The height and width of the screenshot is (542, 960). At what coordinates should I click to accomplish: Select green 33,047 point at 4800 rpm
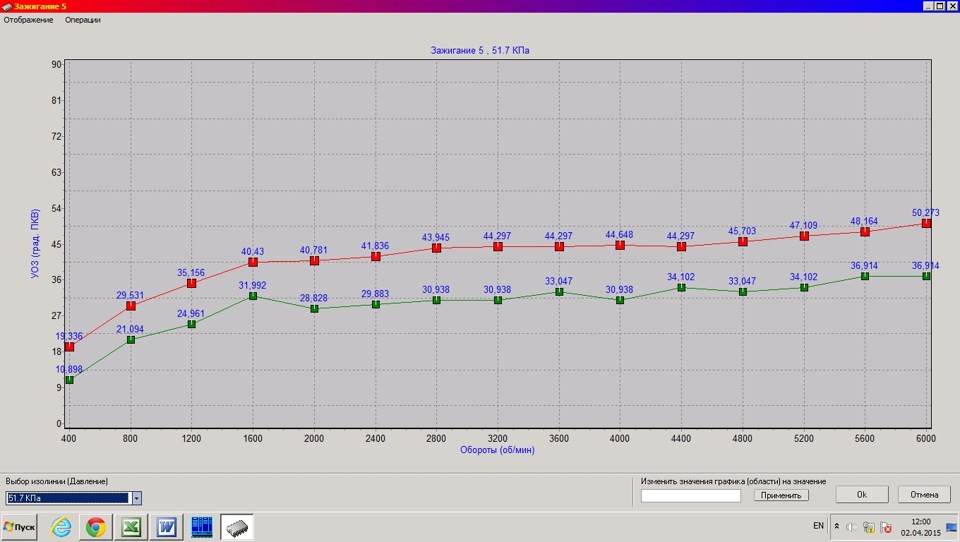click(743, 292)
